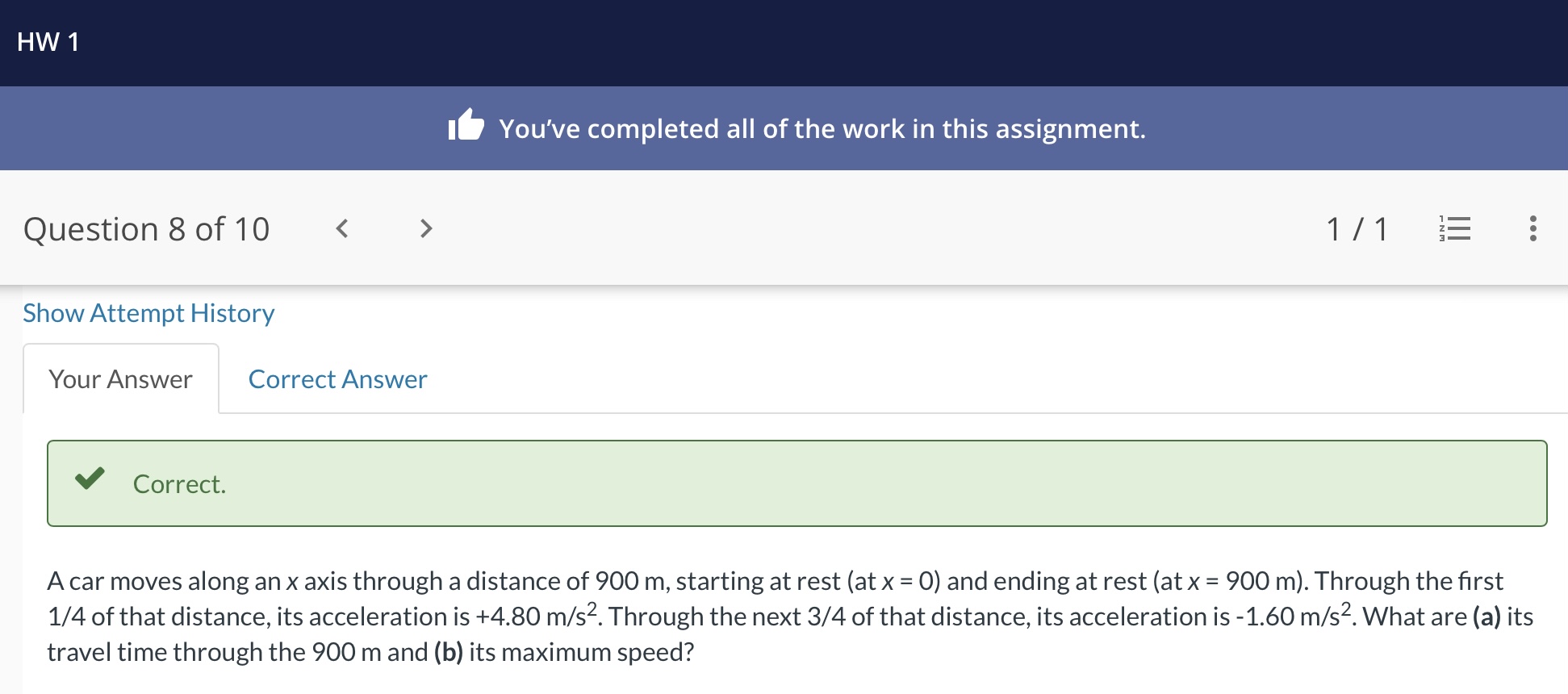Click the green Correct feedback box
The width and height of the screenshot is (1568, 694).
[797, 483]
